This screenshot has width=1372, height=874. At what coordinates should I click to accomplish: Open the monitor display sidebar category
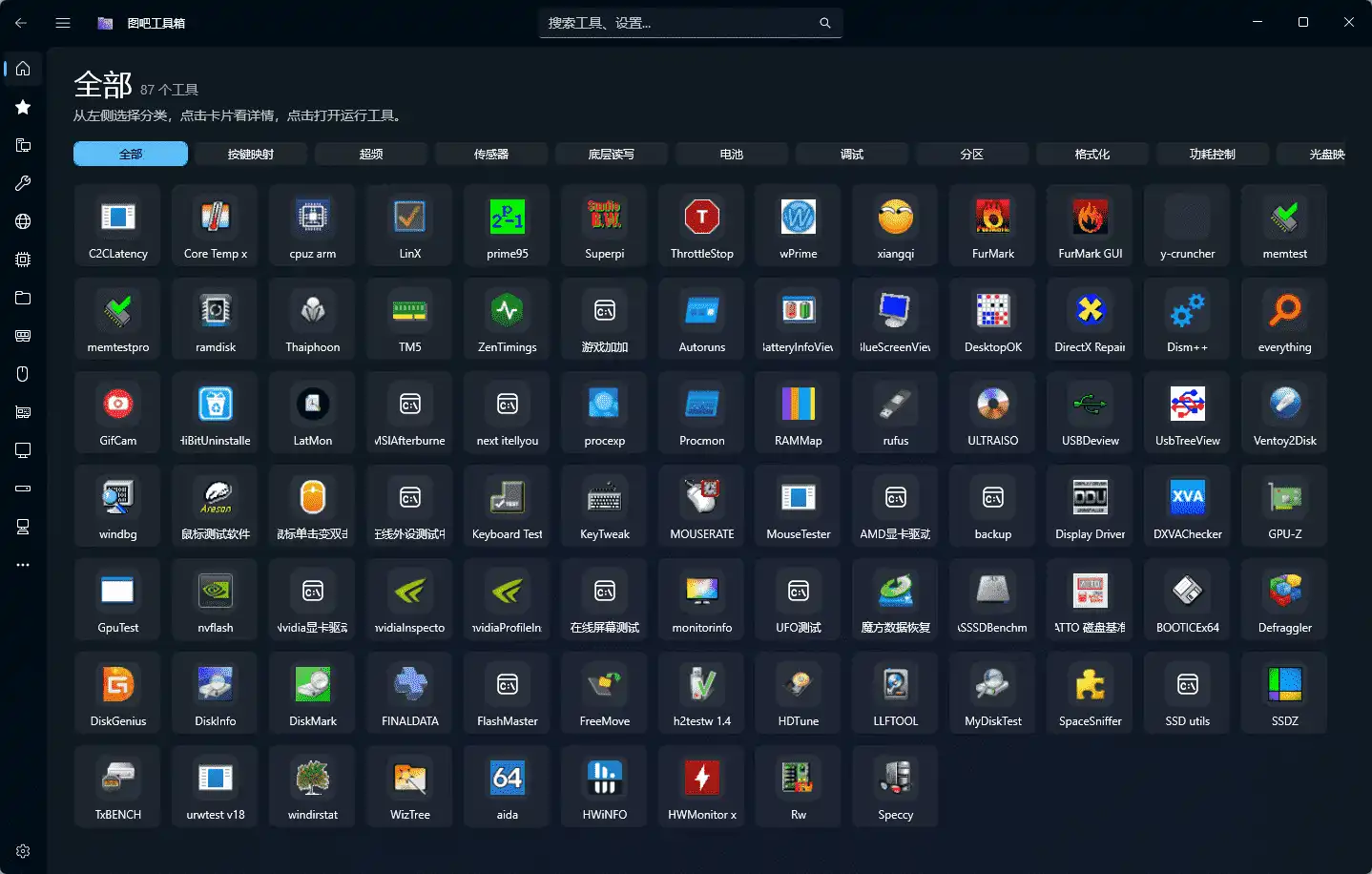pyautogui.click(x=23, y=450)
